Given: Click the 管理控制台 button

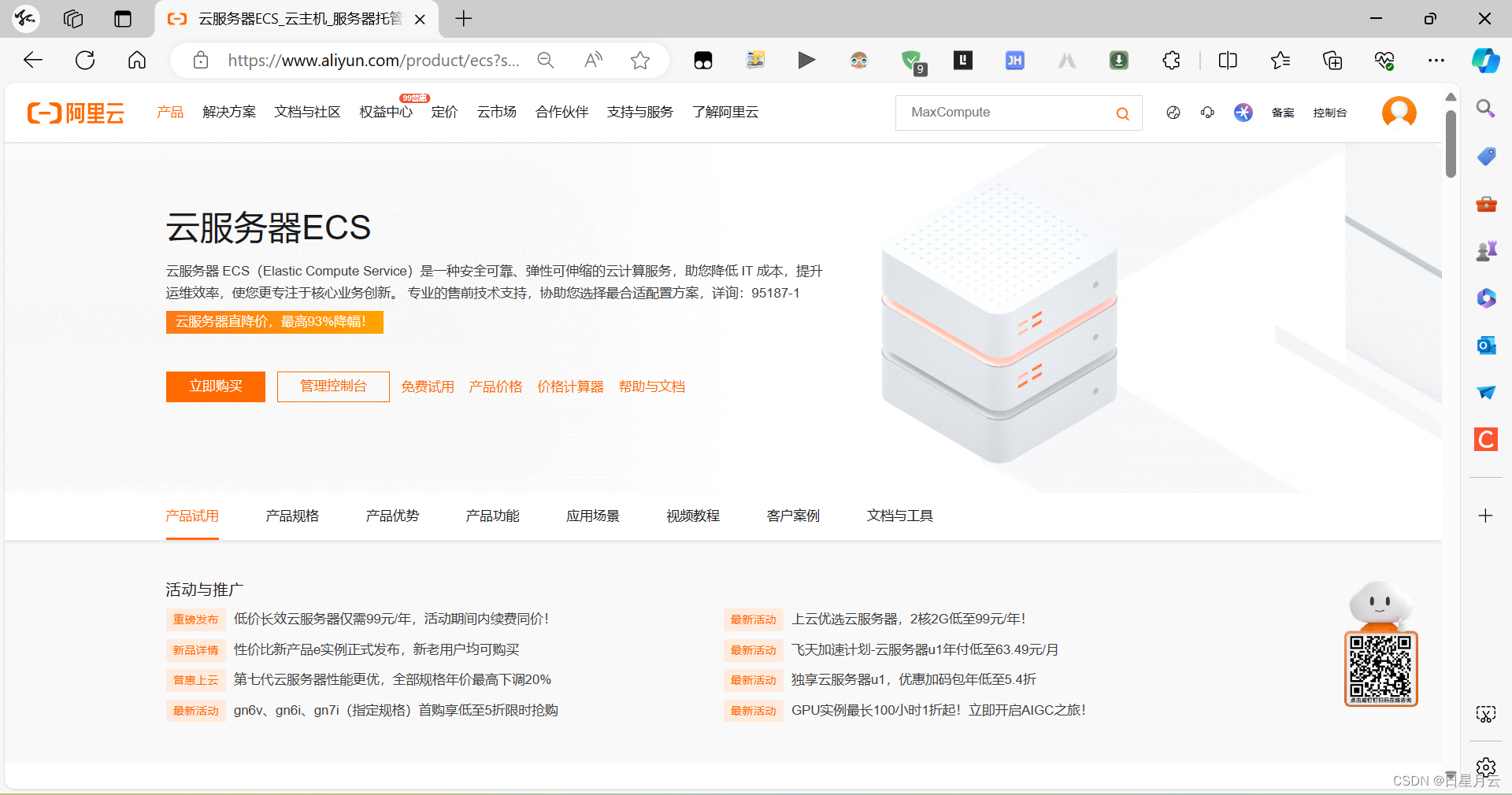Looking at the screenshot, I should [x=333, y=386].
